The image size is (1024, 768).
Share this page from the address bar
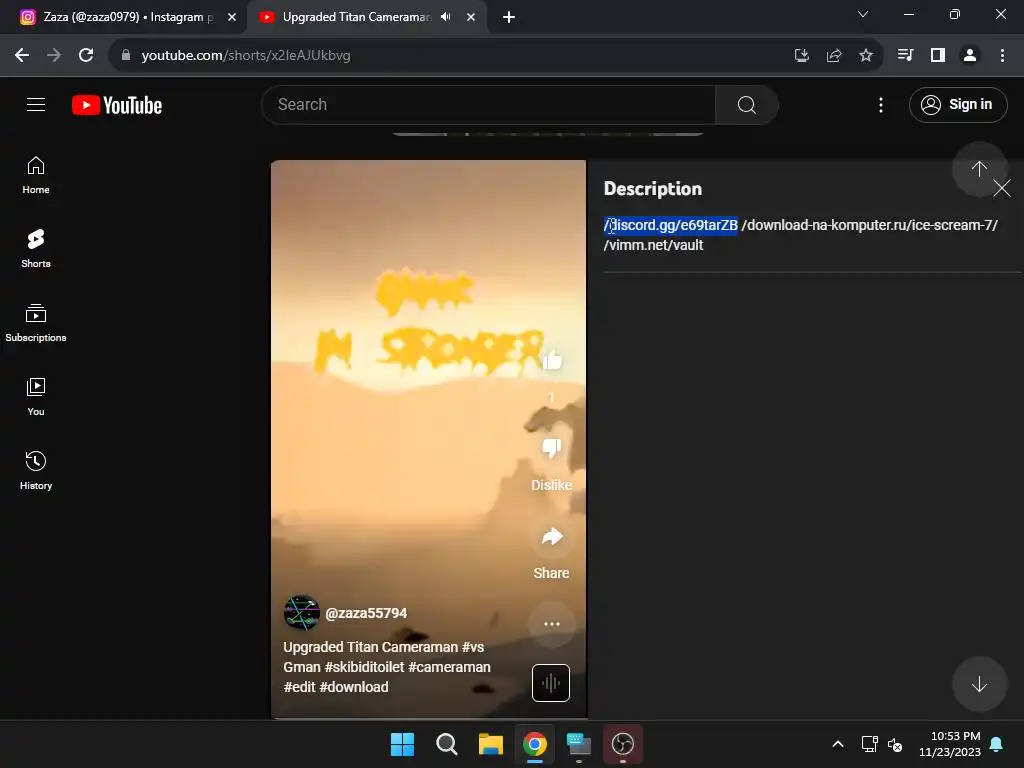pos(834,56)
